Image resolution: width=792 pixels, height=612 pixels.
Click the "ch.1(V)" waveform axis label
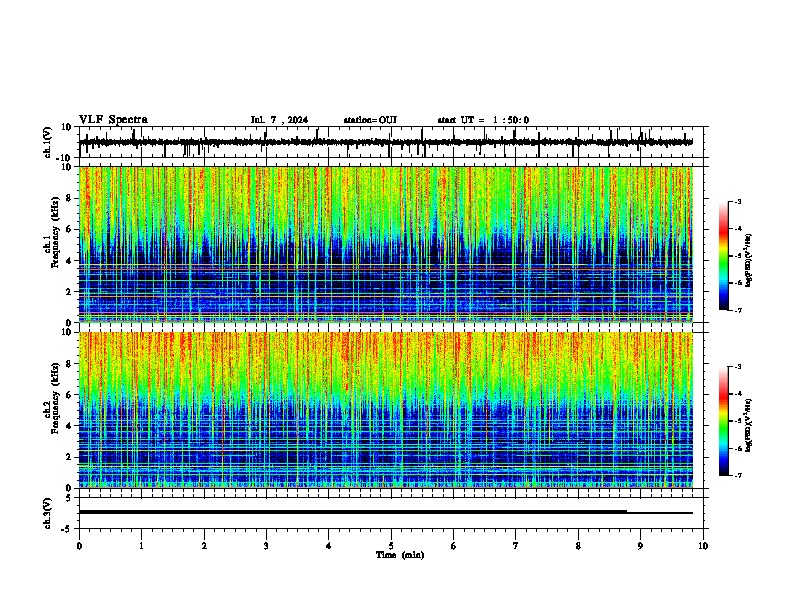(x=48, y=142)
